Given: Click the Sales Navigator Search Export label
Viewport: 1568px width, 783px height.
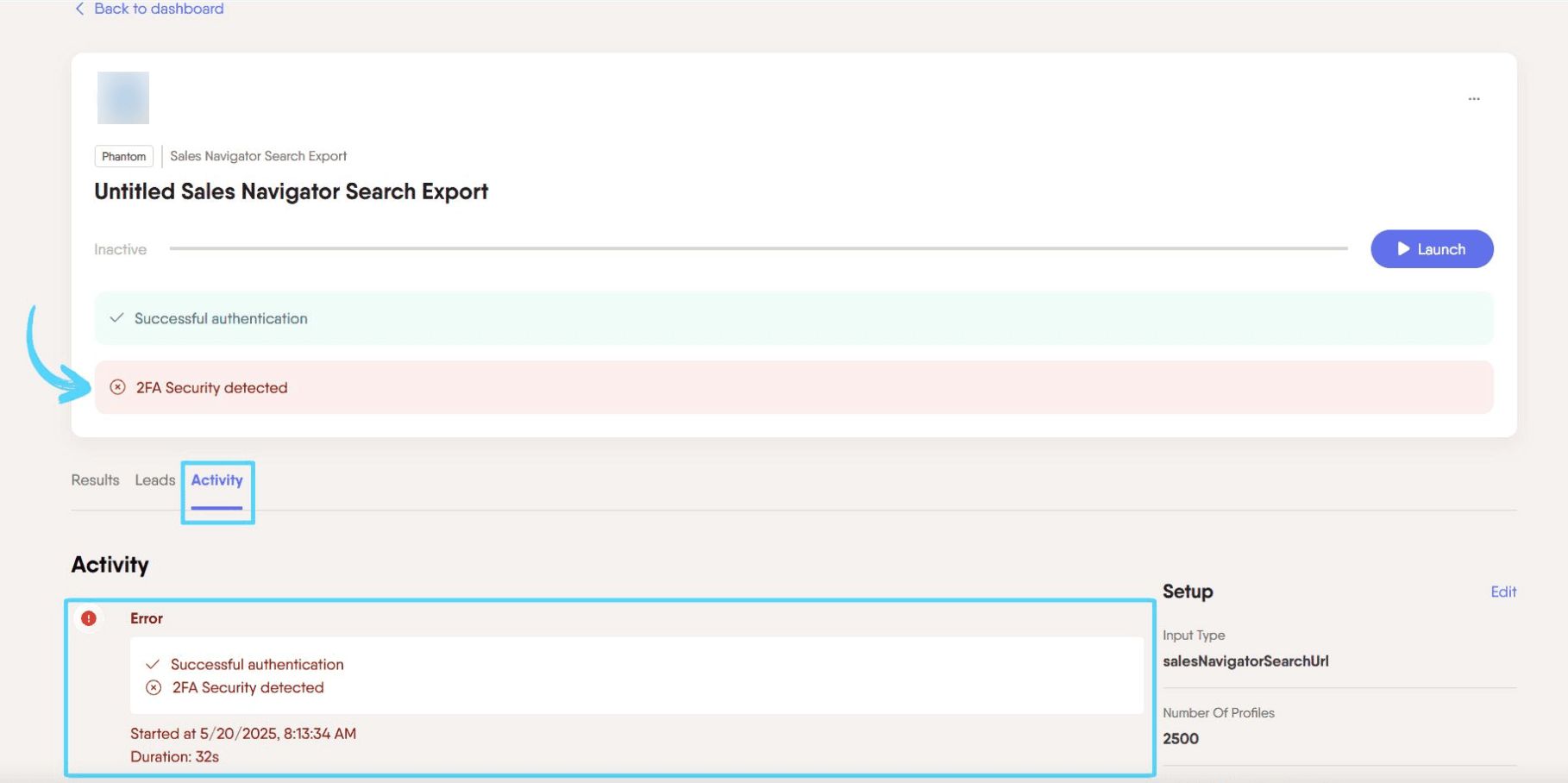Looking at the screenshot, I should (x=258, y=156).
